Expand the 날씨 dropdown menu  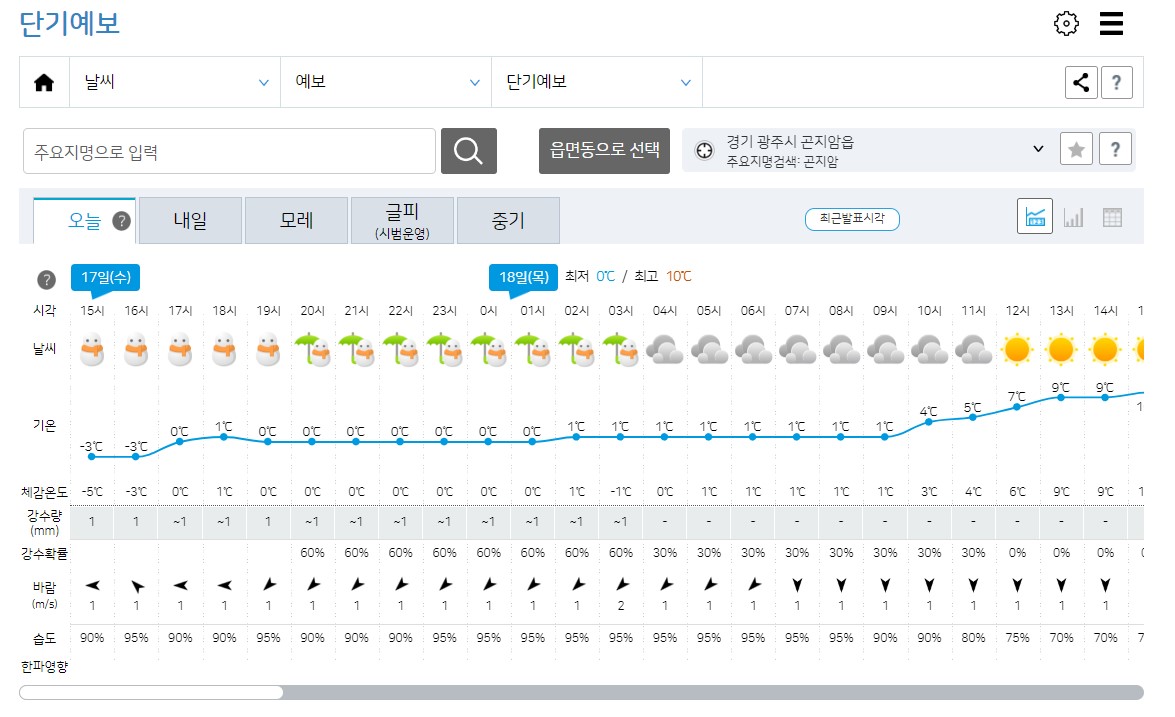[175, 82]
